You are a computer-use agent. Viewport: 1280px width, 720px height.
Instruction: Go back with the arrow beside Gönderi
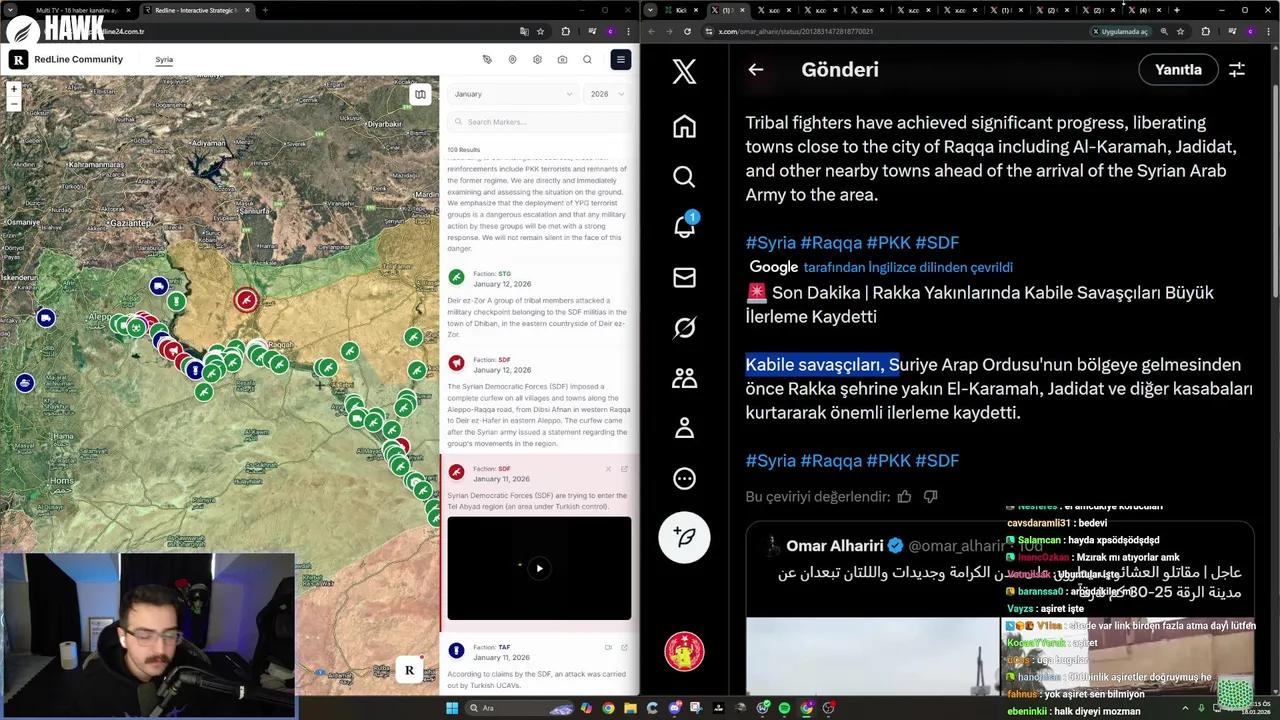coord(756,69)
